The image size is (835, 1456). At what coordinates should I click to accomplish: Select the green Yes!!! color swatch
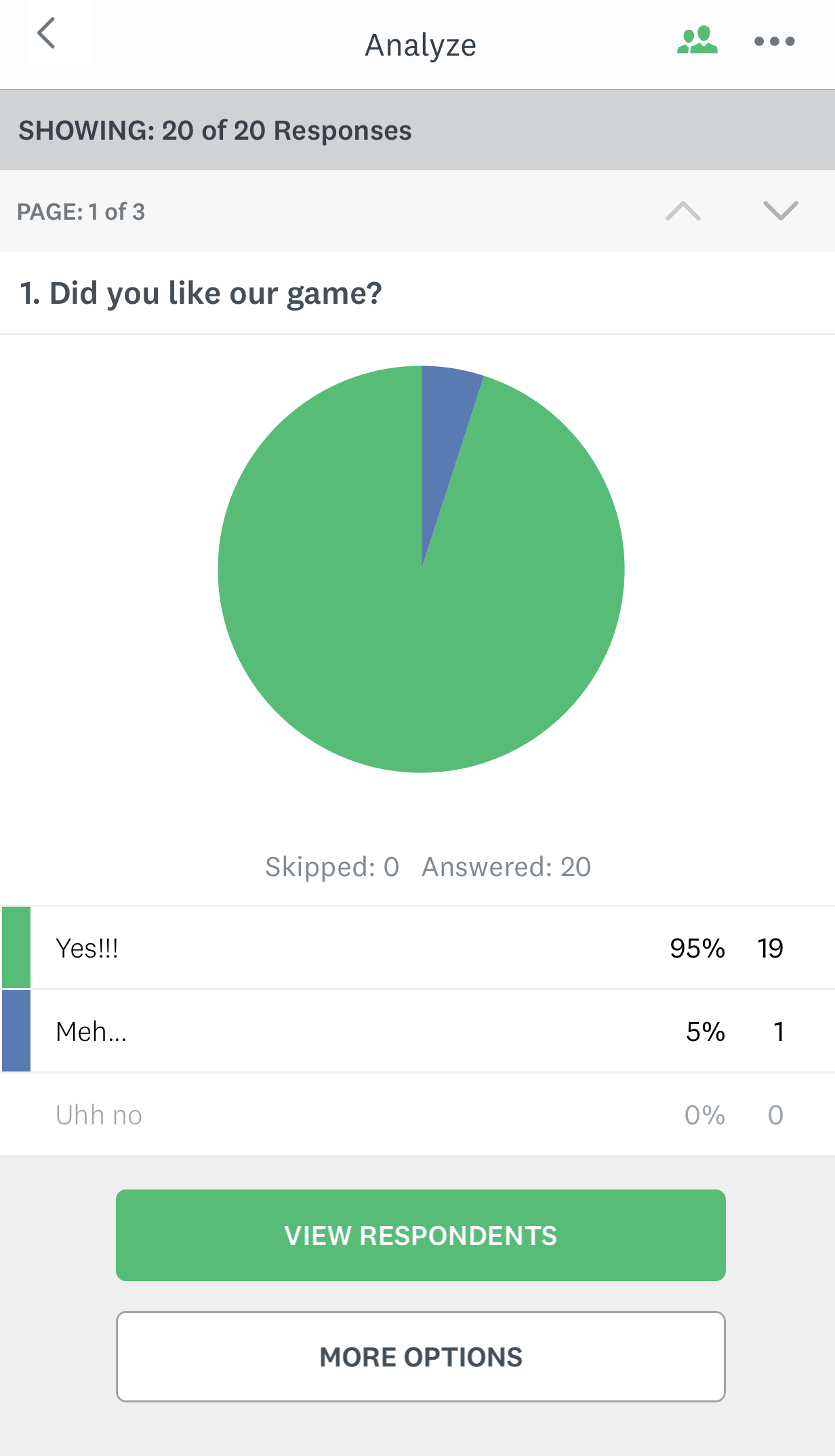[x=16, y=947]
